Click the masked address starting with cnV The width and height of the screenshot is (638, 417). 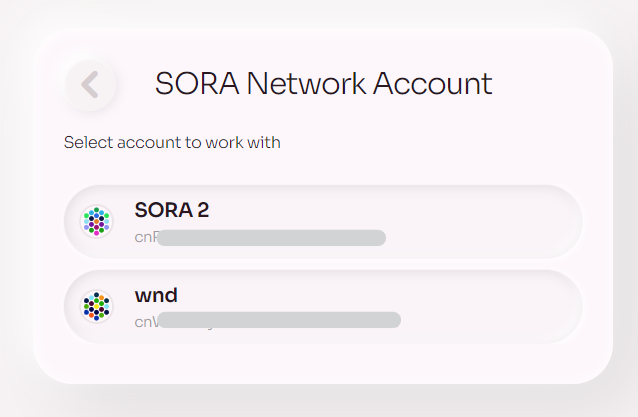(268, 321)
